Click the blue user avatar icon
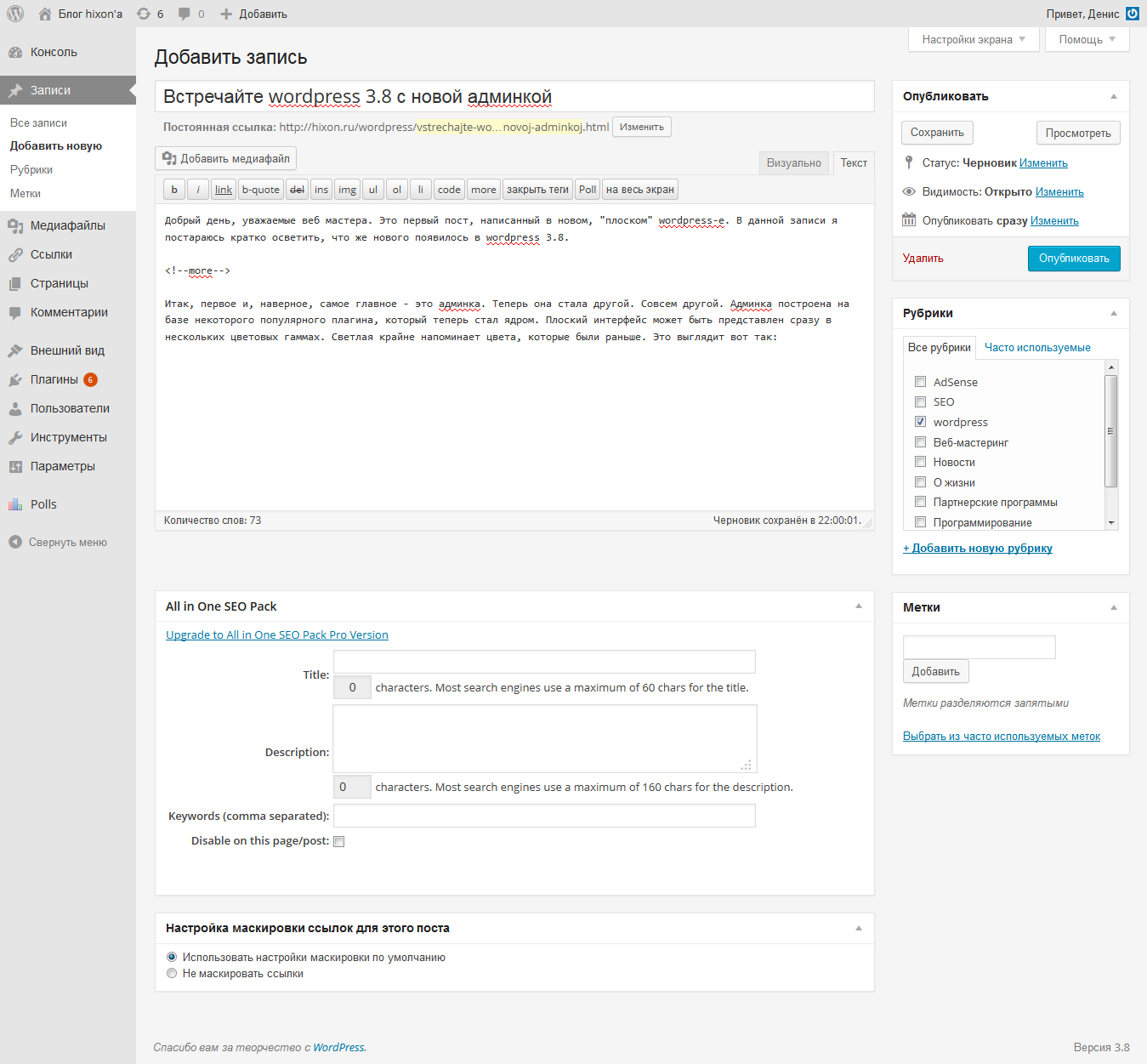The image size is (1147, 1064). point(1133,14)
